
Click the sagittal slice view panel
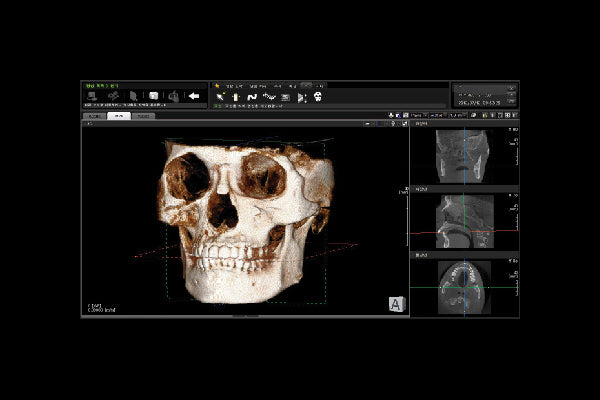pos(462,221)
